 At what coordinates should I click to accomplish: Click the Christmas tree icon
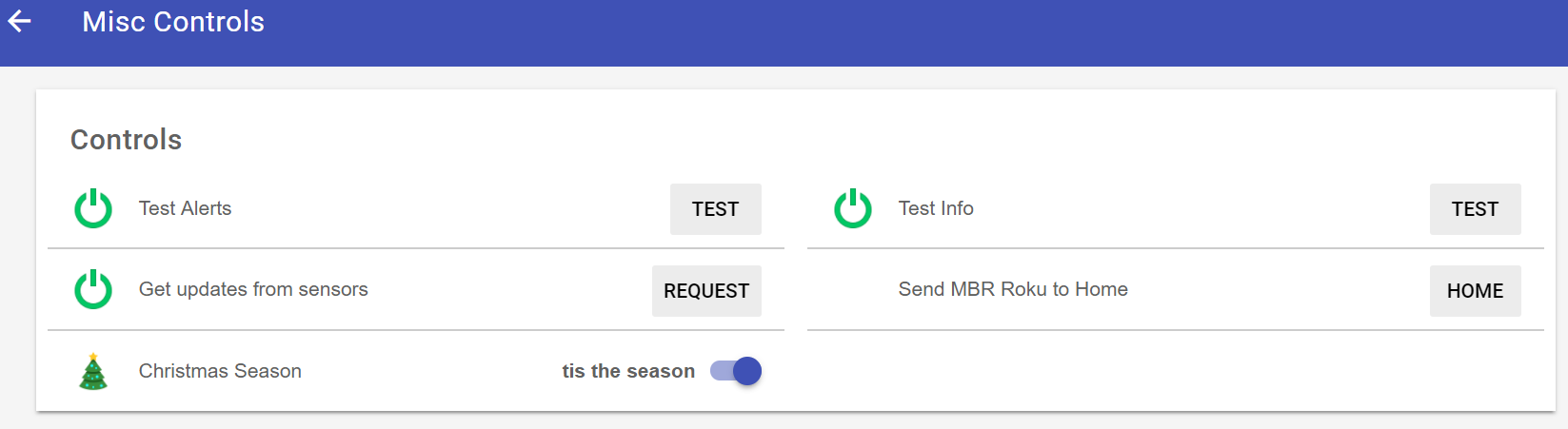tap(93, 371)
